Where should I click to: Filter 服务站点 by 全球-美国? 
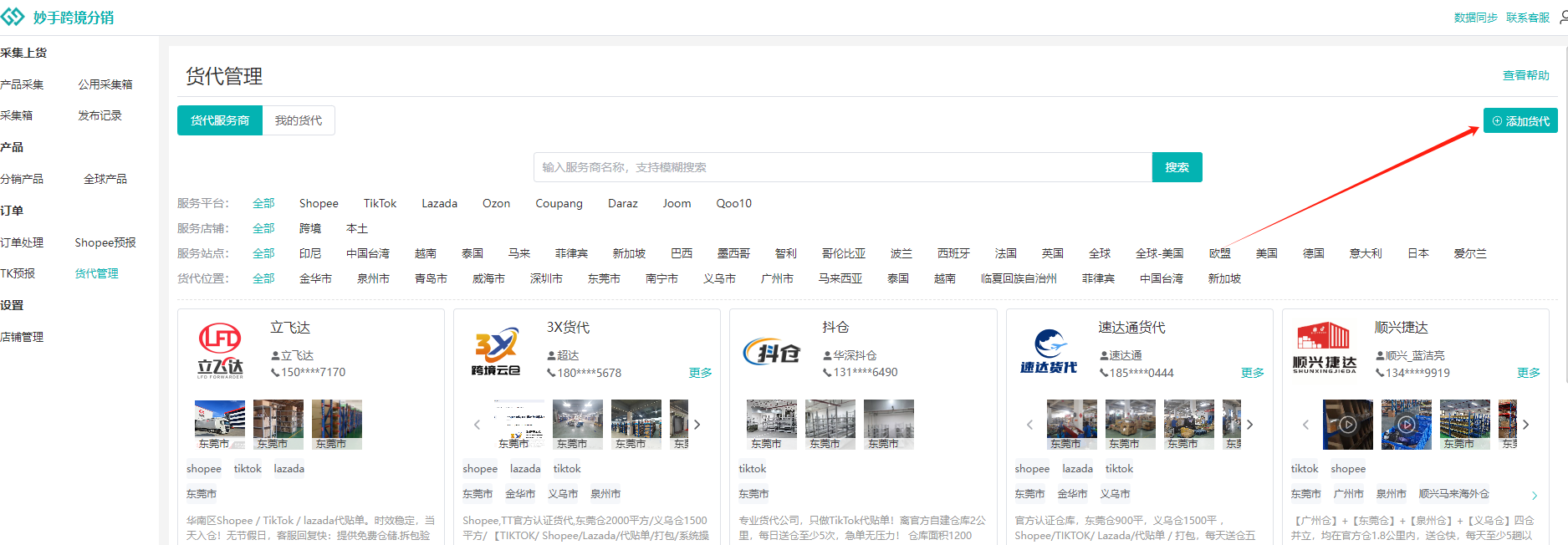tap(1159, 253)
